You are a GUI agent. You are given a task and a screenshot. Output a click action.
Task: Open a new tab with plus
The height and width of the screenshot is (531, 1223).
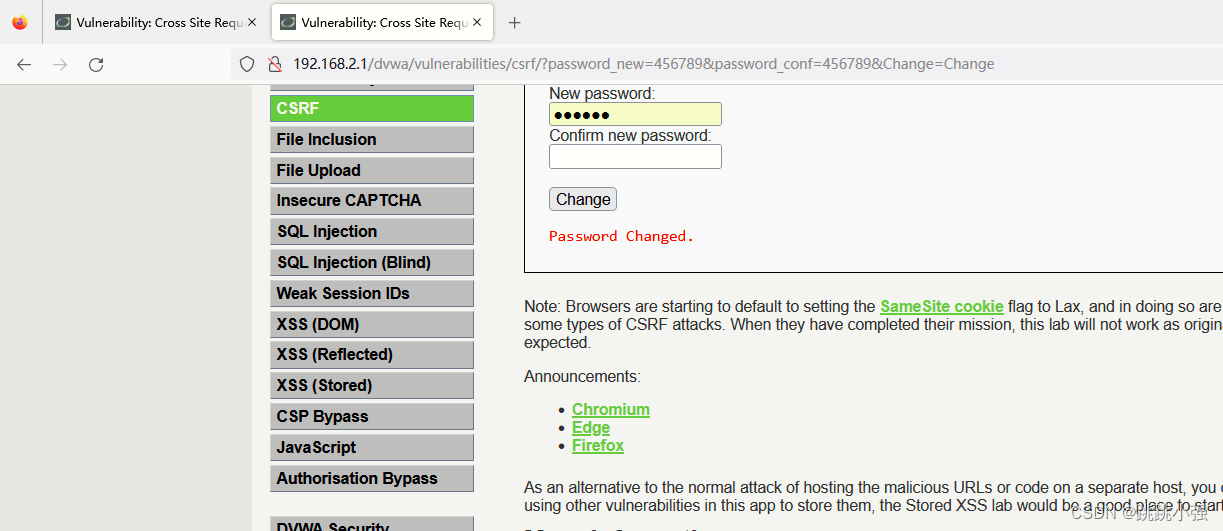[514, 22]
